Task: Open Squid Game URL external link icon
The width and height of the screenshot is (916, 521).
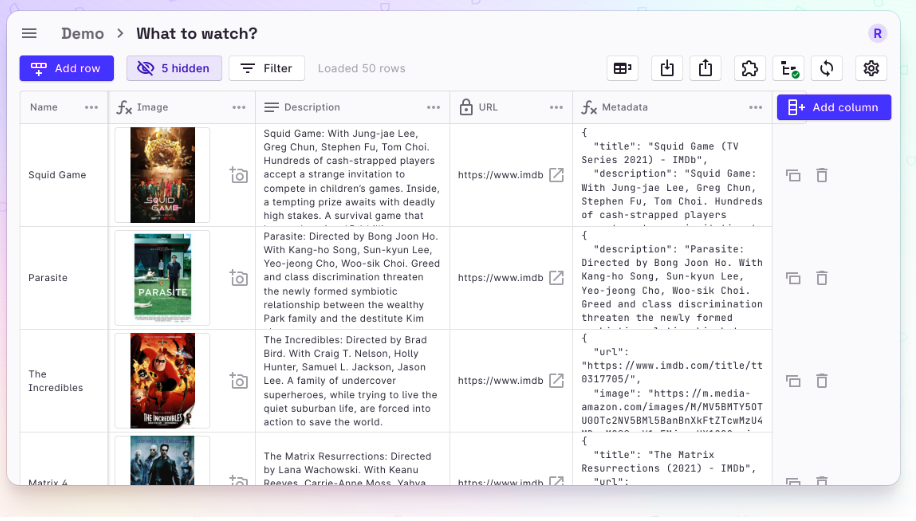Action: 557,175
